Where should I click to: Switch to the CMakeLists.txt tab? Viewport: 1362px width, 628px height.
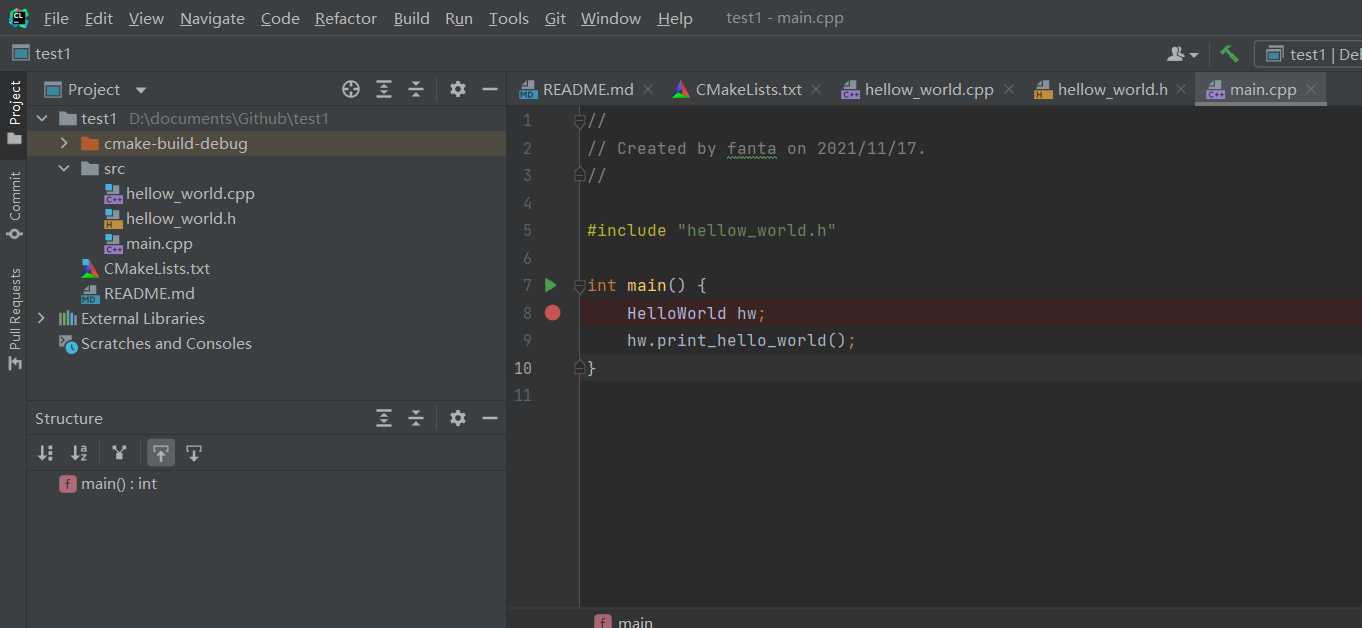(x=748, y=89)
